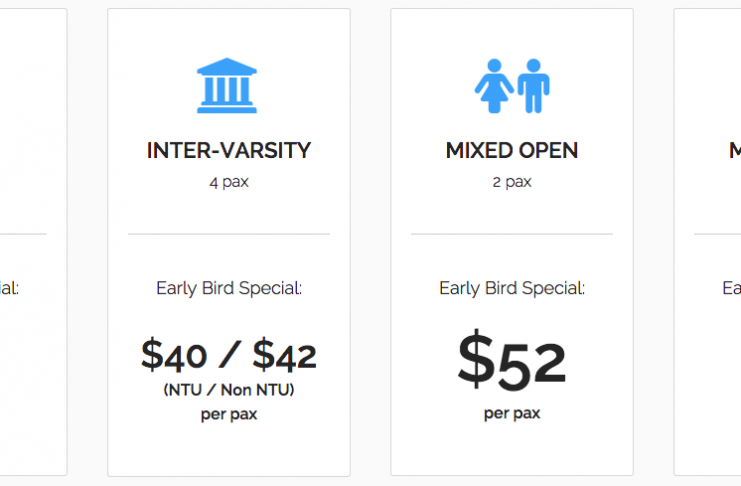Click per pax under the $52 price
The width and height of the screenshot is (741, 486).
point(512,414)
